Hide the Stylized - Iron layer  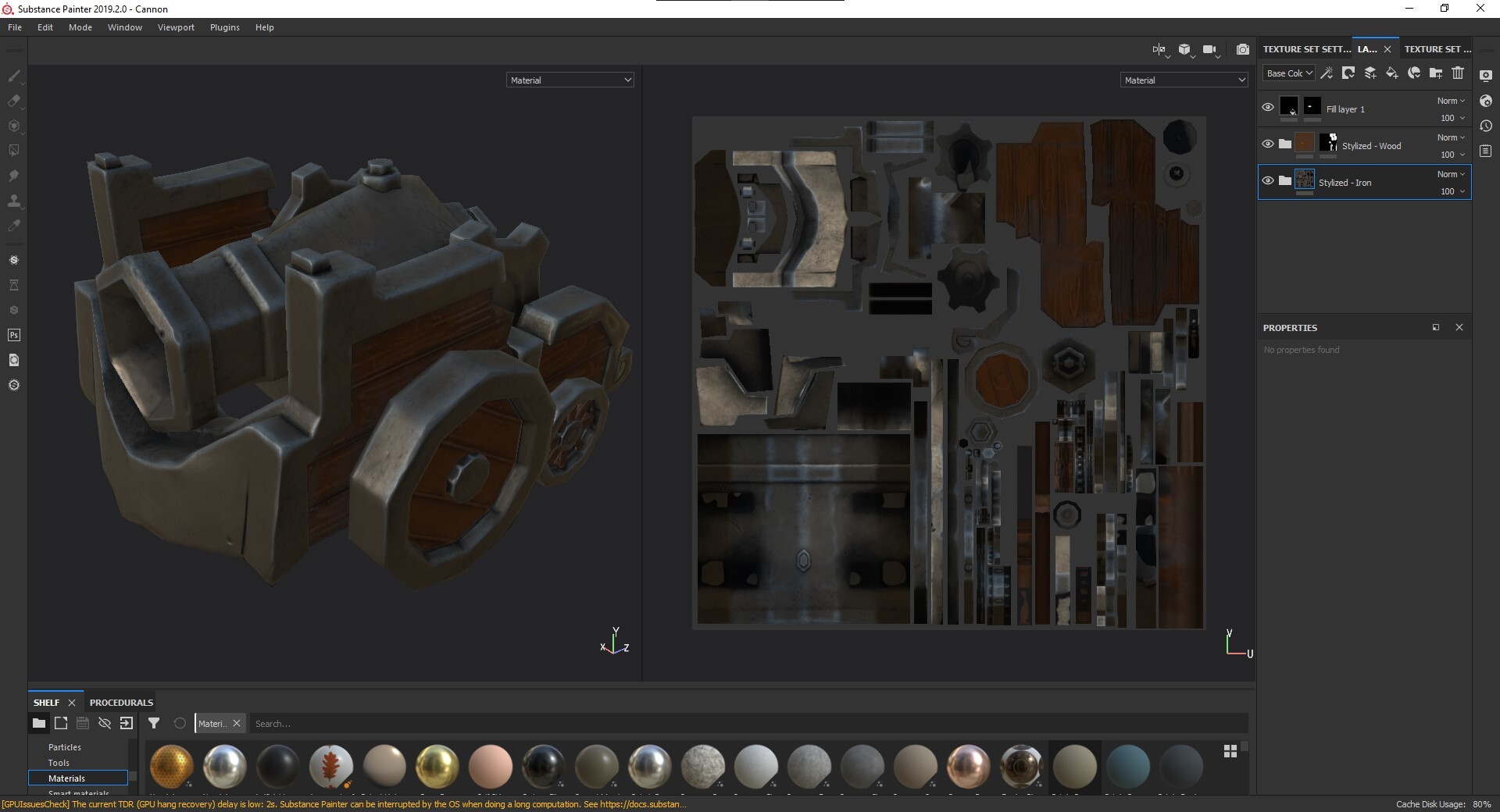coord(1268,180)
